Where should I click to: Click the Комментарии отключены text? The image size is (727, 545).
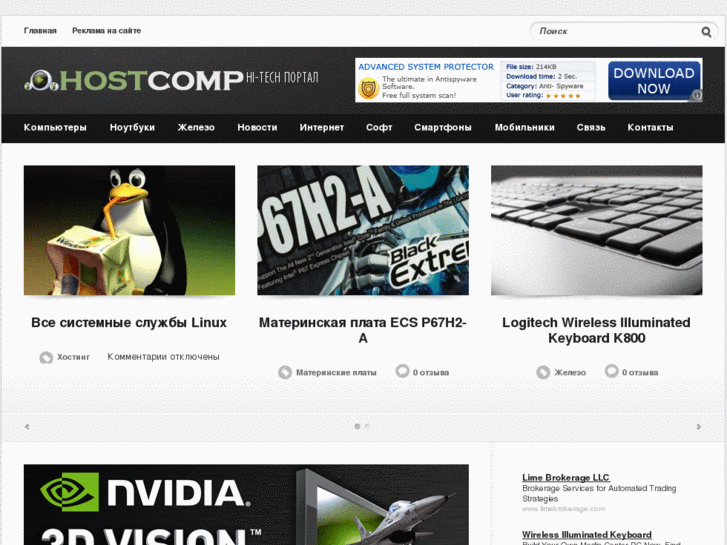coord(163,357)
